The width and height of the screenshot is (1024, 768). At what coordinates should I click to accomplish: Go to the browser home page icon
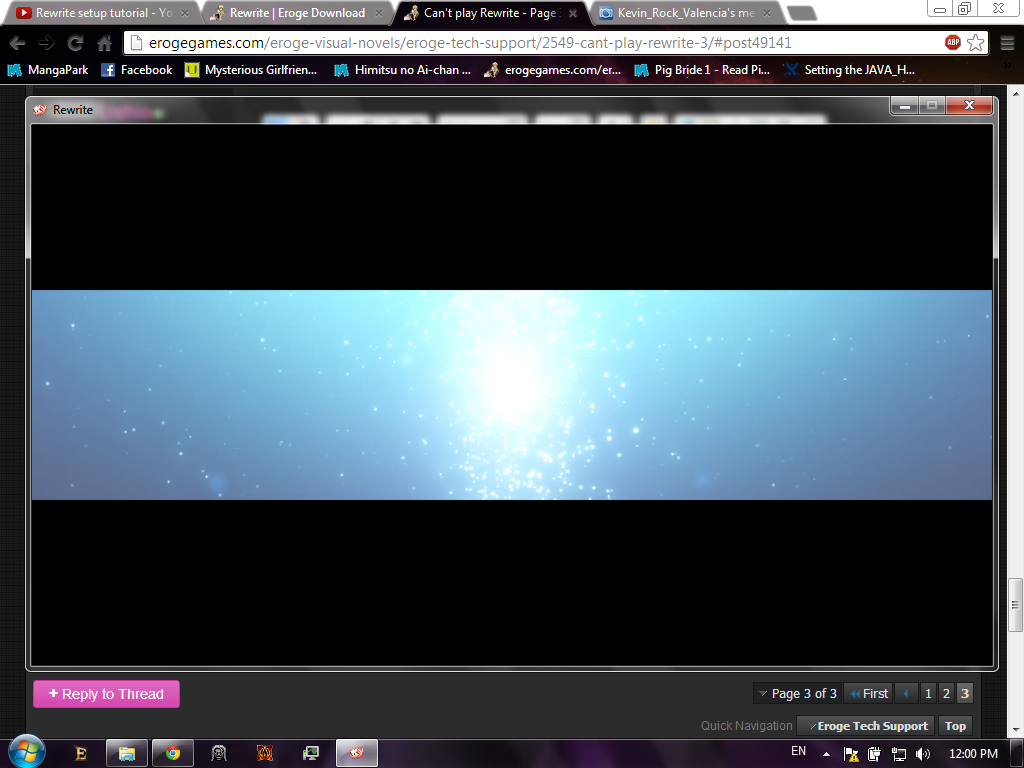tap(104, 43)
